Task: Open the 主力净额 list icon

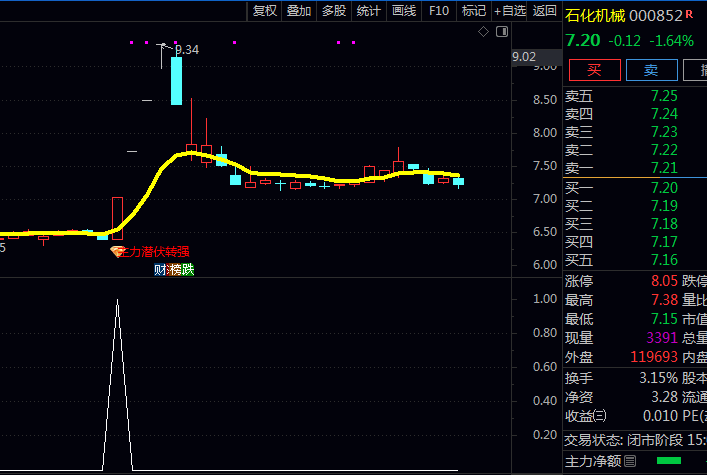Action: click(630, 462)
